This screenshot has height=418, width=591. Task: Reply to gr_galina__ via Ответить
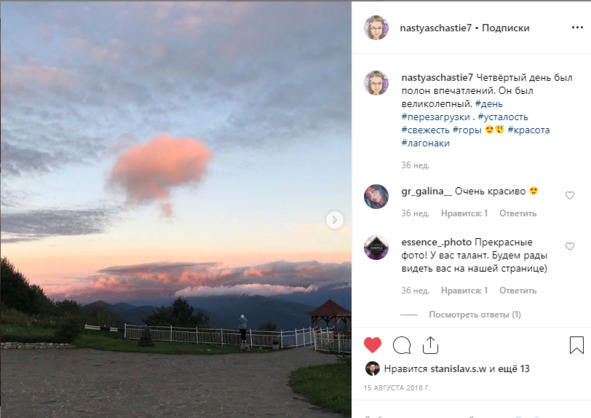pyautogui.click(x=518, y=213)
